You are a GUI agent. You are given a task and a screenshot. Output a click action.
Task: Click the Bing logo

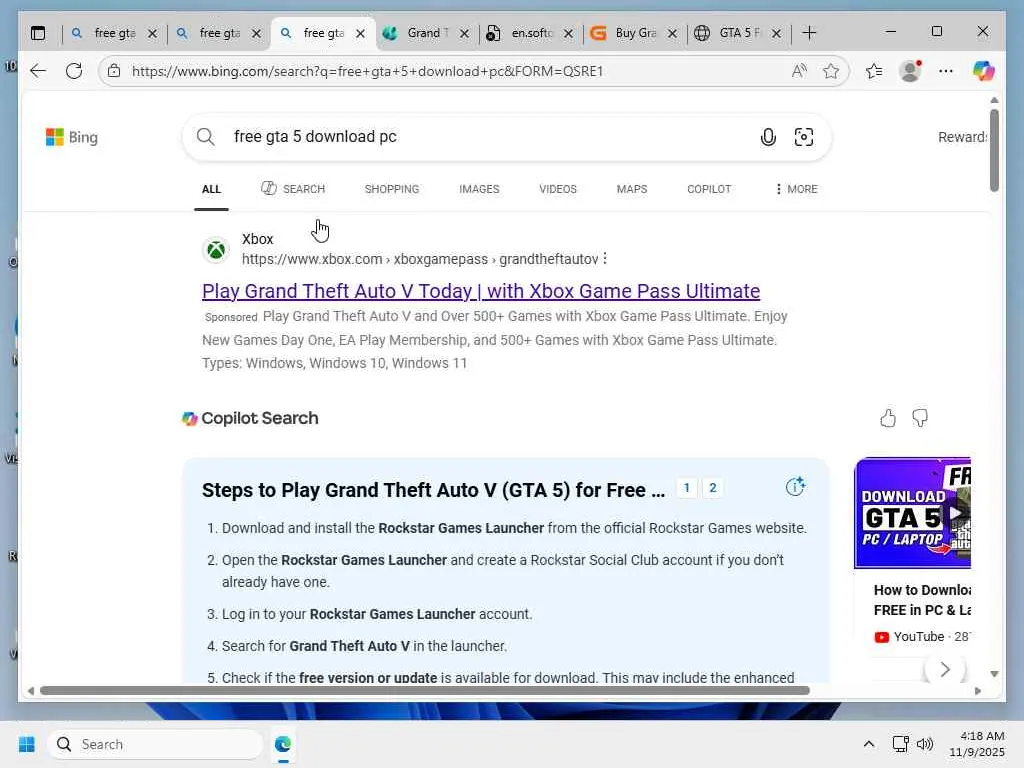(72, 137)
